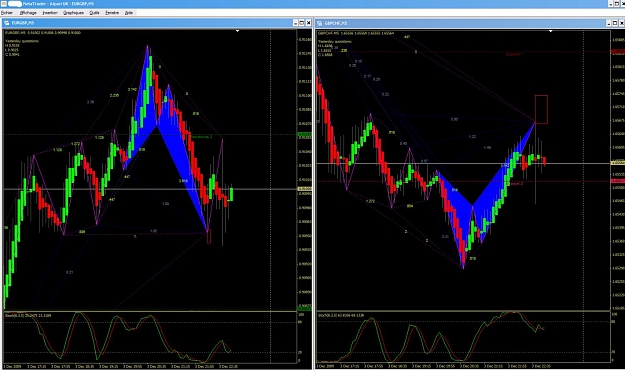Maximize the EURGBP,M5 chart window
625x370 pixels.
302,23
